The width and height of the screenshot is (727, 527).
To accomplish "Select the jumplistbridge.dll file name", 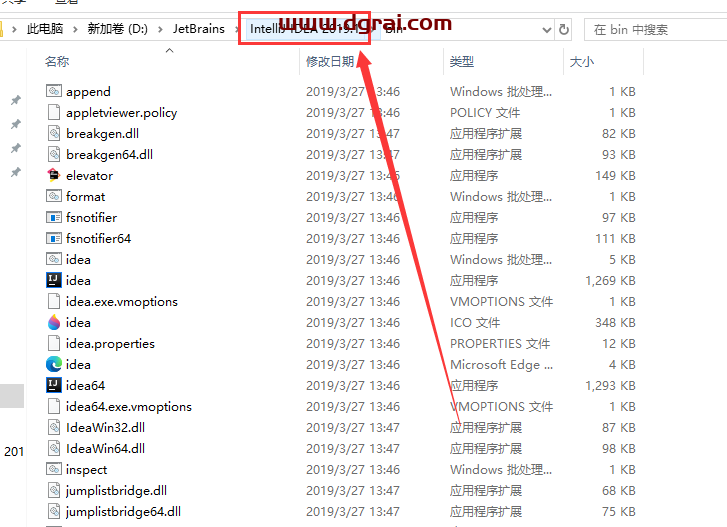I will point(116,491).
